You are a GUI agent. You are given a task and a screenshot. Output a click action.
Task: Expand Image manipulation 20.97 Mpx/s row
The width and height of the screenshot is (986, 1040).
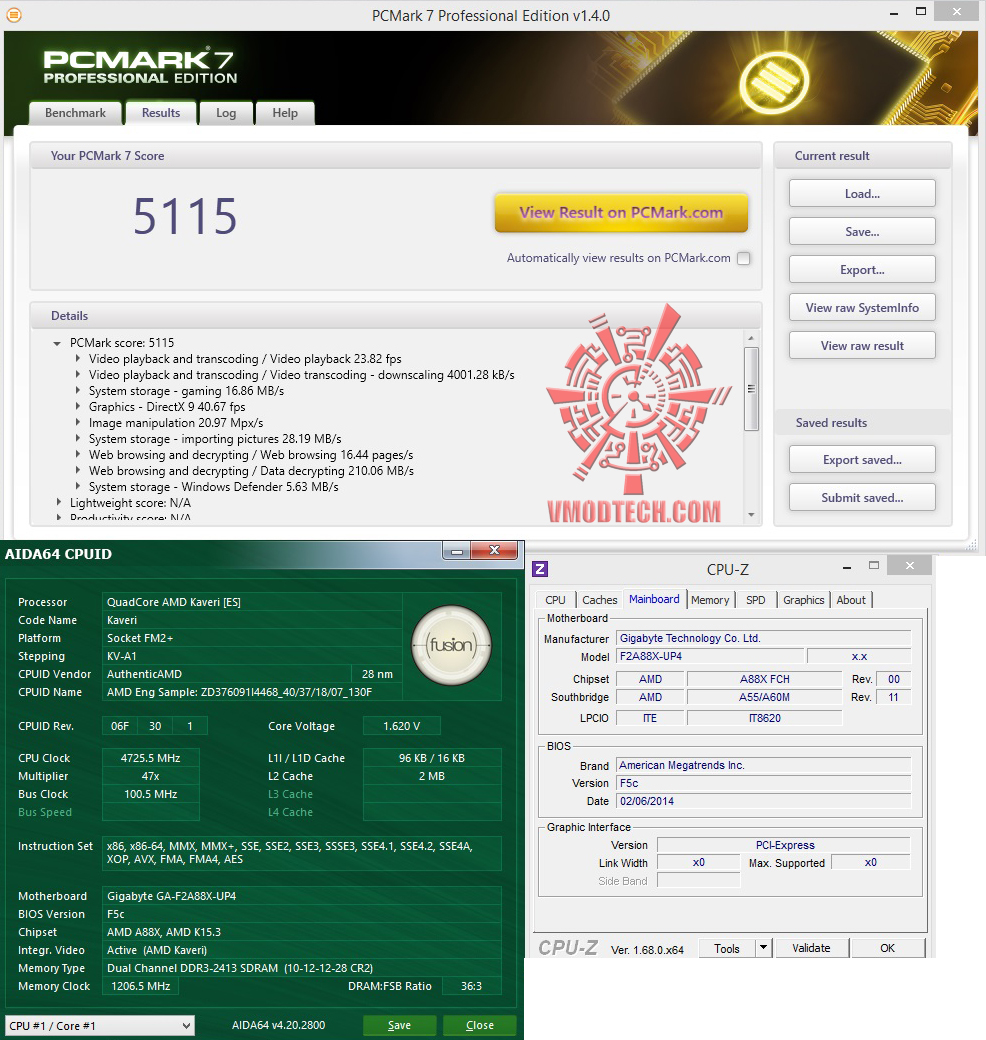[x=78, y=422]
